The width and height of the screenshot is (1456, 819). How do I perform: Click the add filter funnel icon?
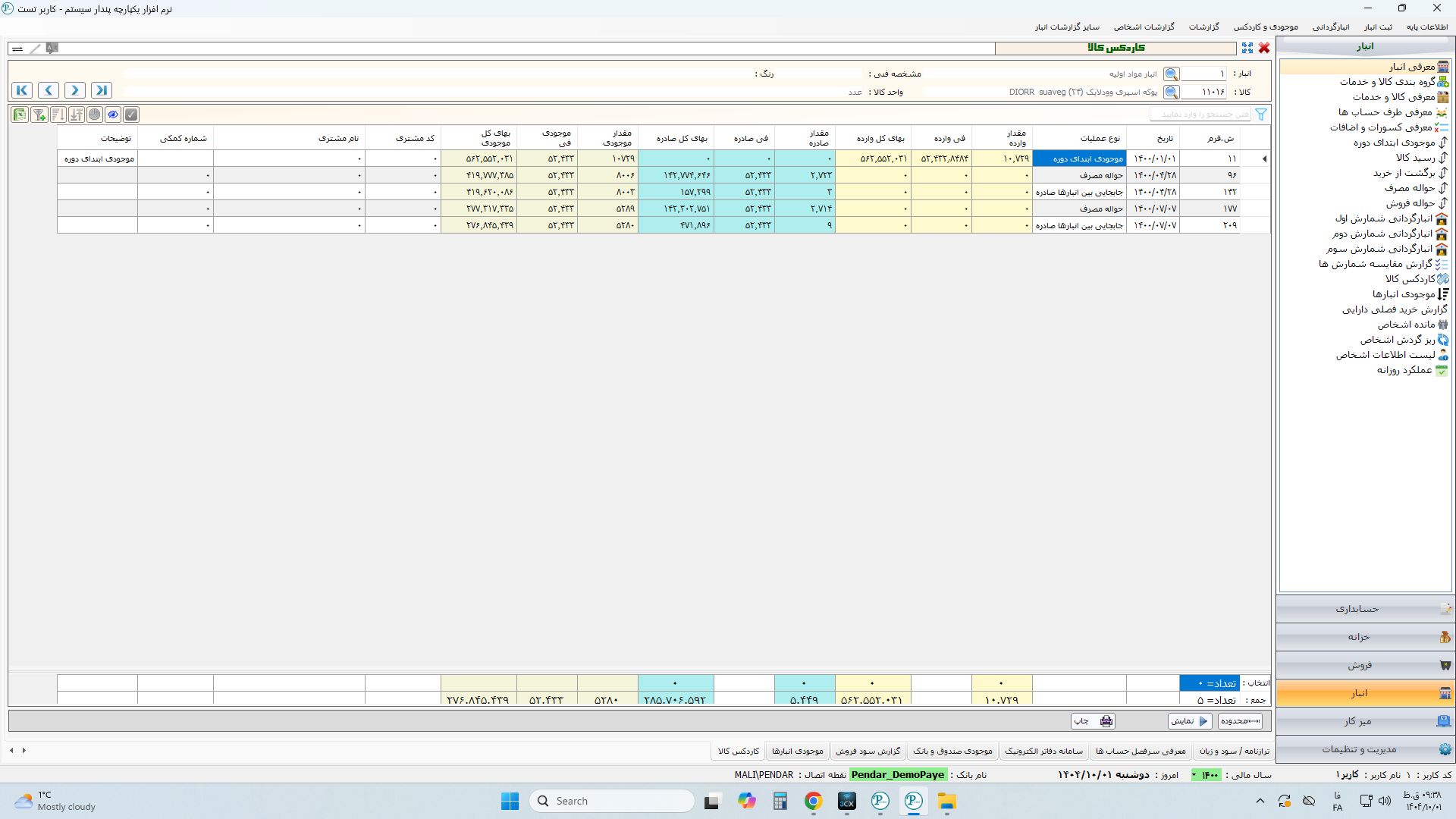[x=39, y=115]
